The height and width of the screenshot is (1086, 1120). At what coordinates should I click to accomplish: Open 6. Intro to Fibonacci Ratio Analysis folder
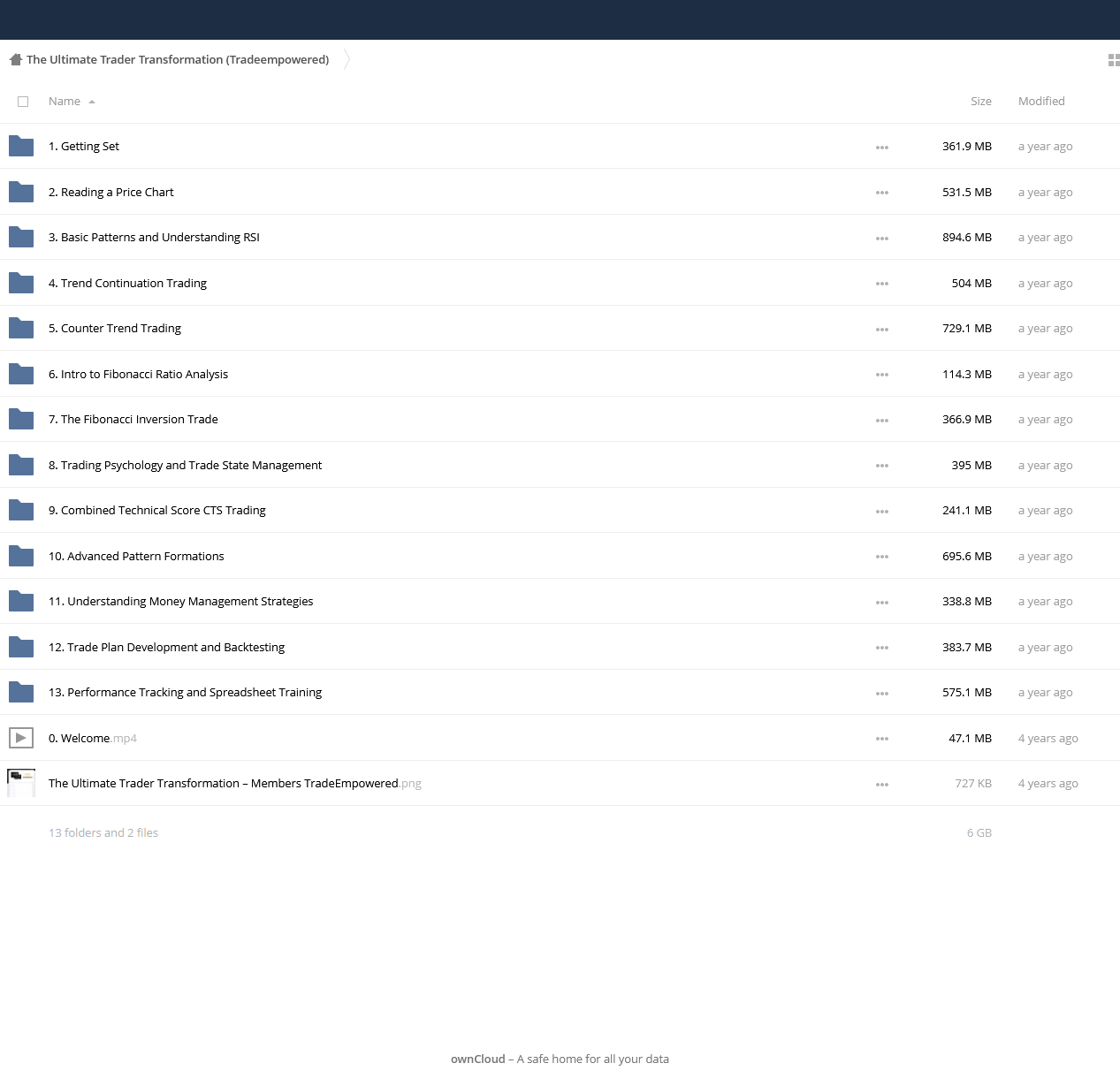tap(138, 374)
